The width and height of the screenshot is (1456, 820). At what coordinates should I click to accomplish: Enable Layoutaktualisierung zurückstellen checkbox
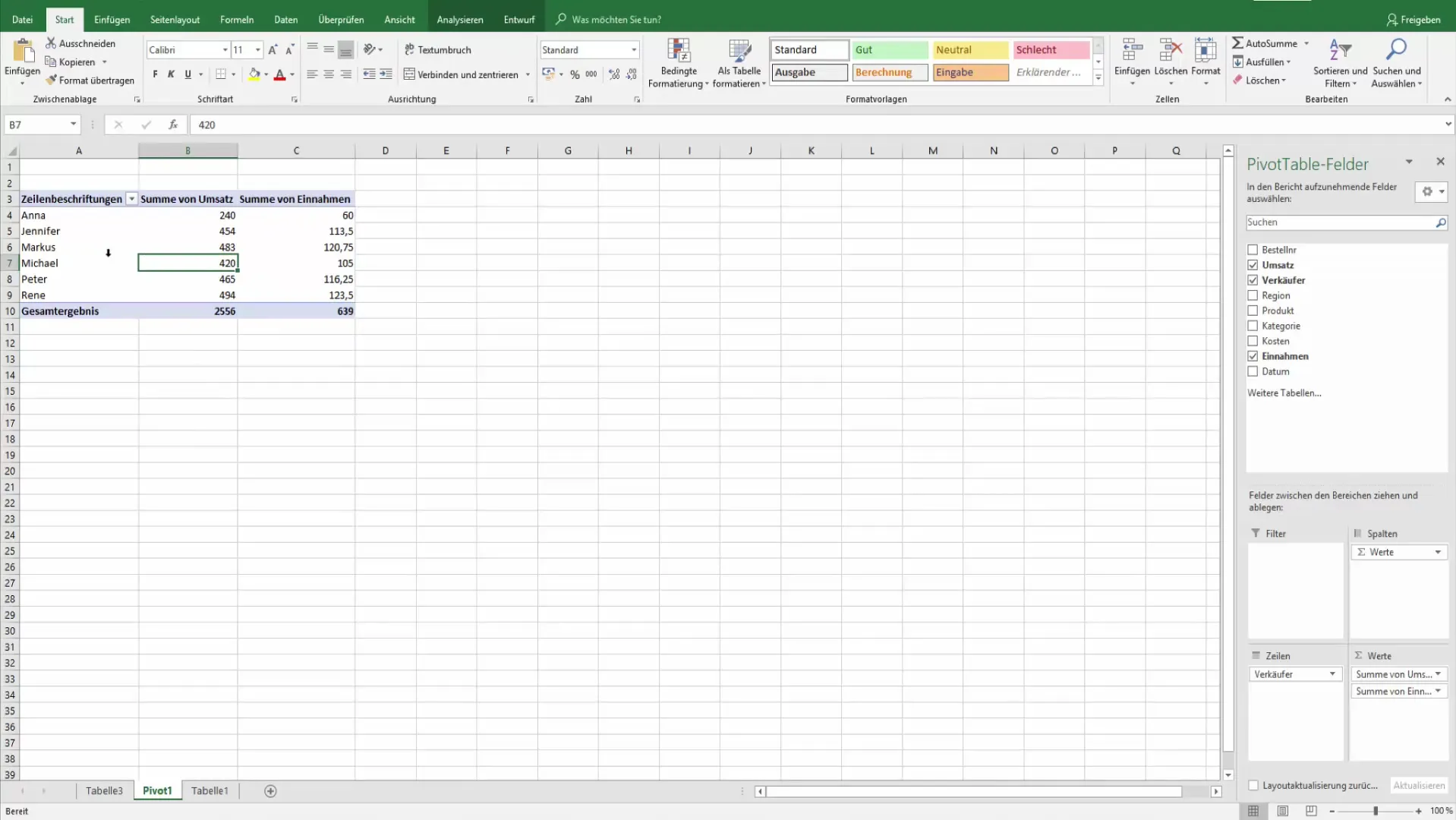coord(1253,786)
